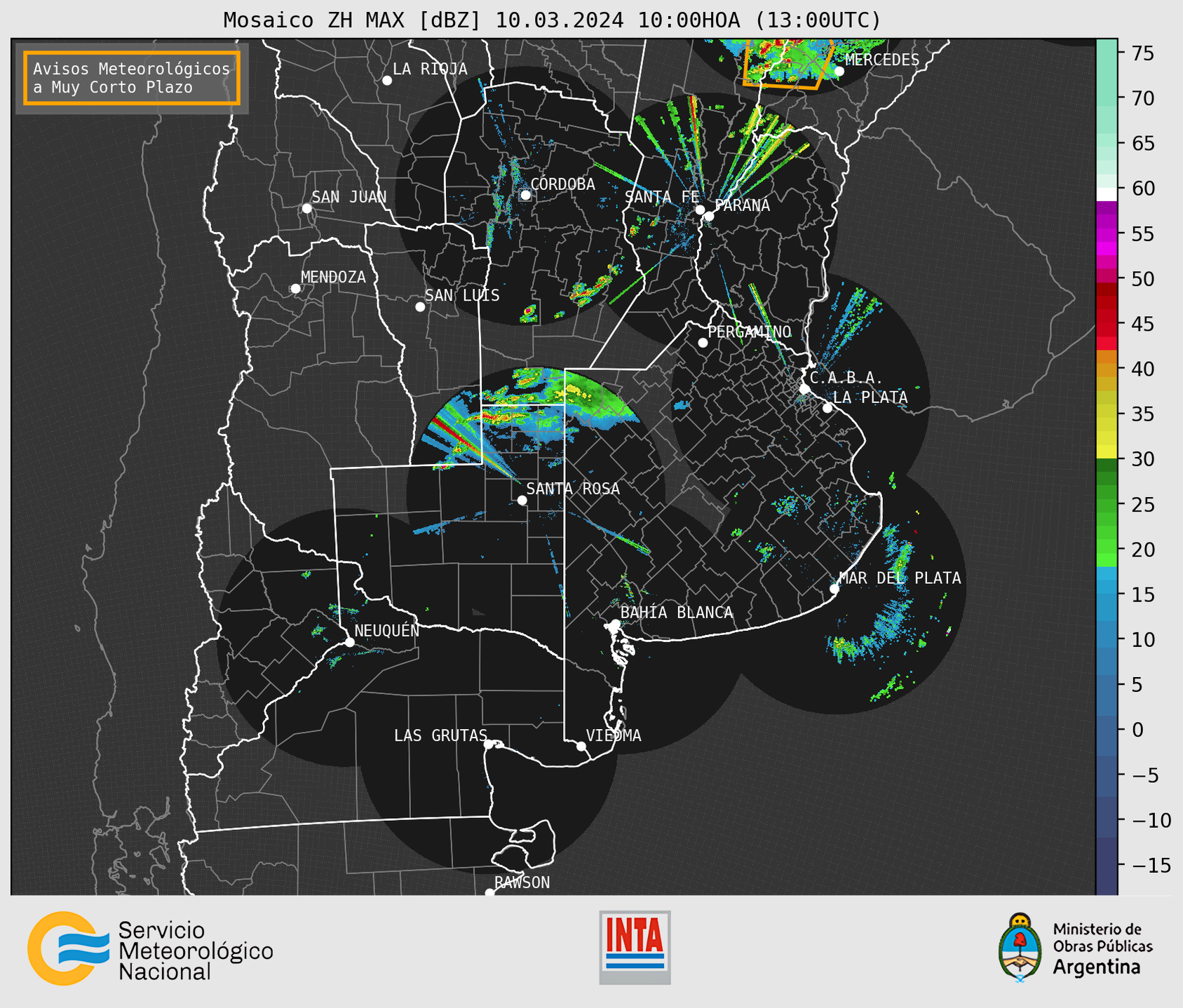Click the CÓRDOBA city marker dot

click(x=525, y=195)
